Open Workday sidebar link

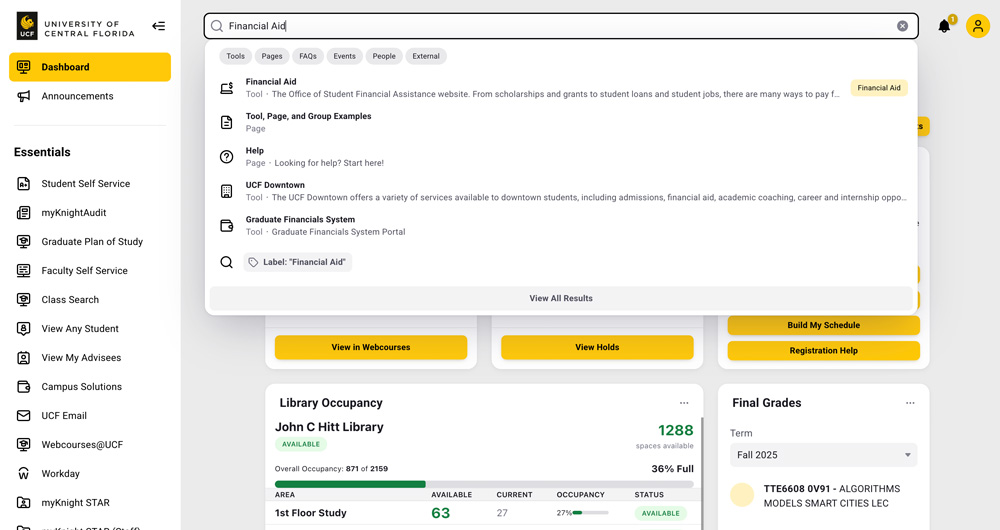click(61, 474)
